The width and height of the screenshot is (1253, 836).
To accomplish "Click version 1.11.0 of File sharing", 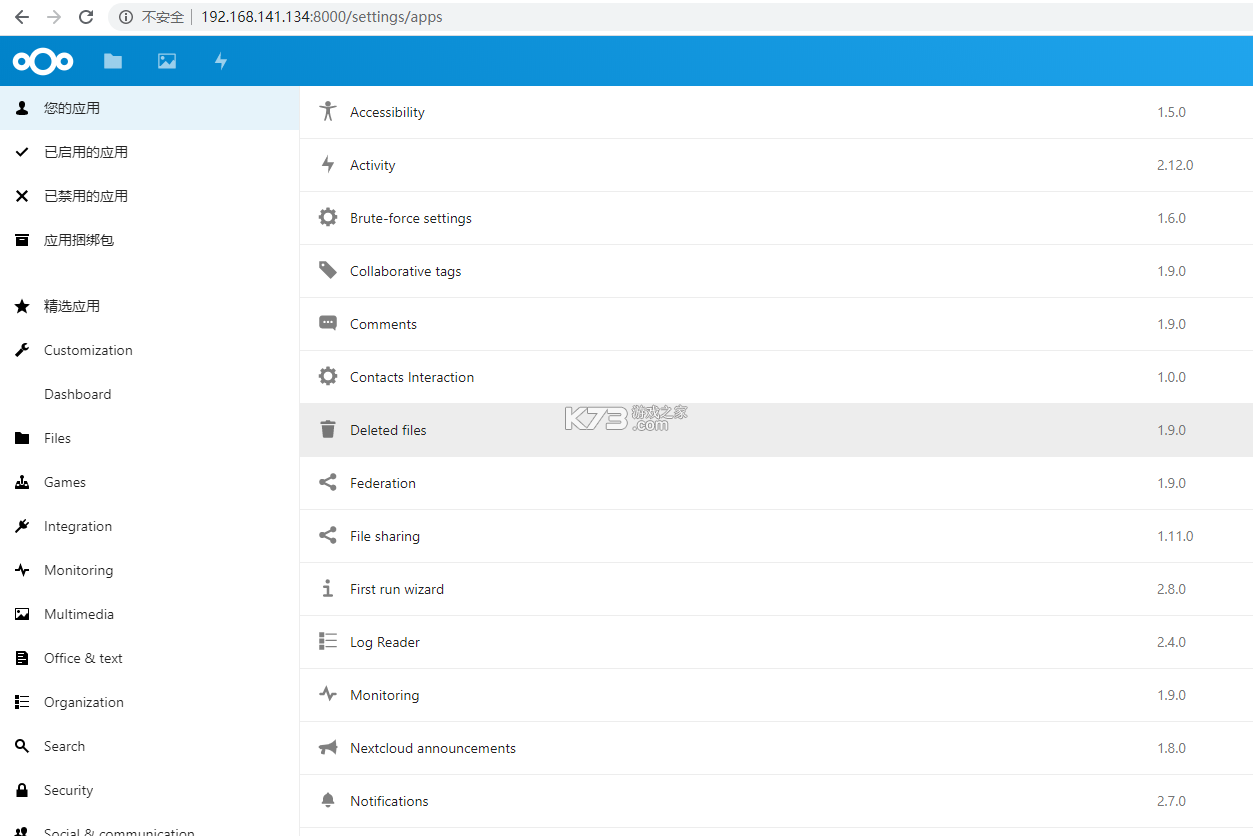I will tap(1175, 536).
